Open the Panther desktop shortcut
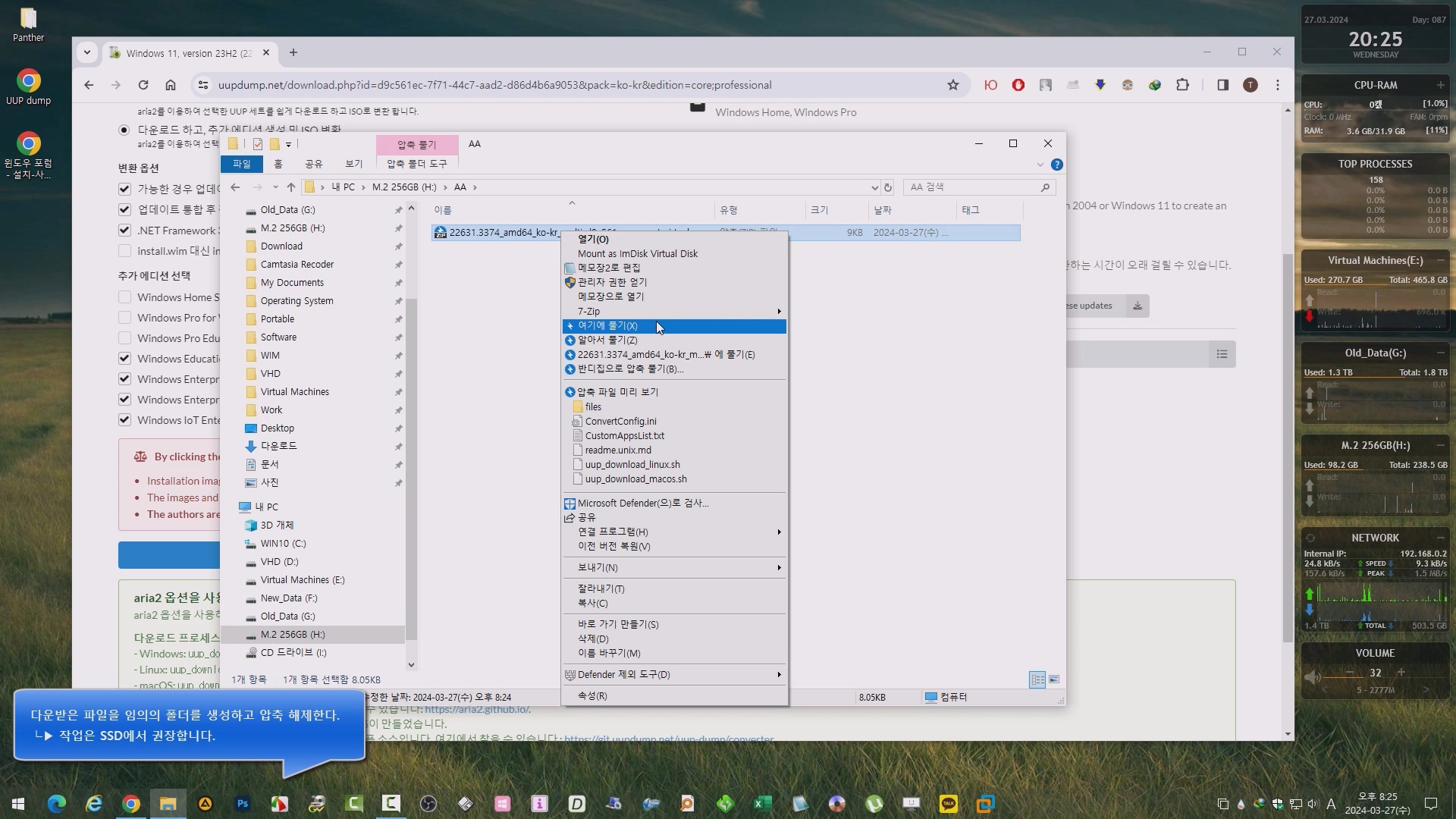1456x819 pixels. coord(28,24)
